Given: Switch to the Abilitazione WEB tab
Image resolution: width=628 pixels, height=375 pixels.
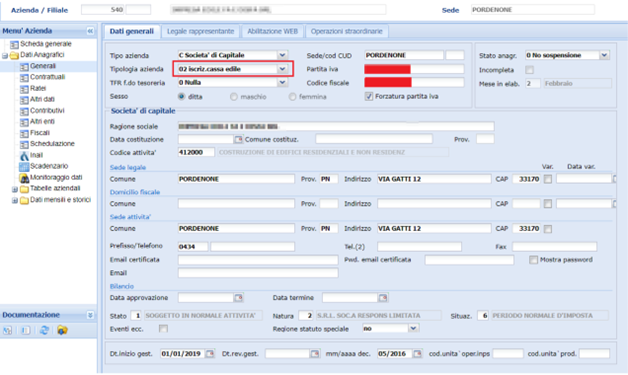Looking at the screenshot, I should tap(272, 31).
